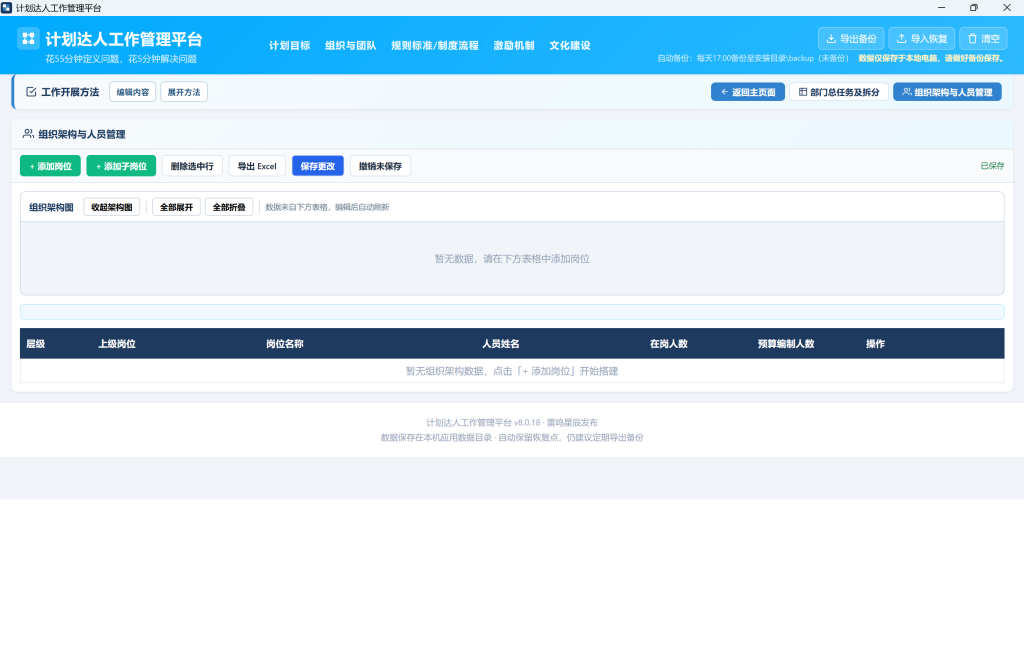Click the 导入恢复 upload icon button
The width and height of the screenshot is (1024, 648).
tap(921, 39)
